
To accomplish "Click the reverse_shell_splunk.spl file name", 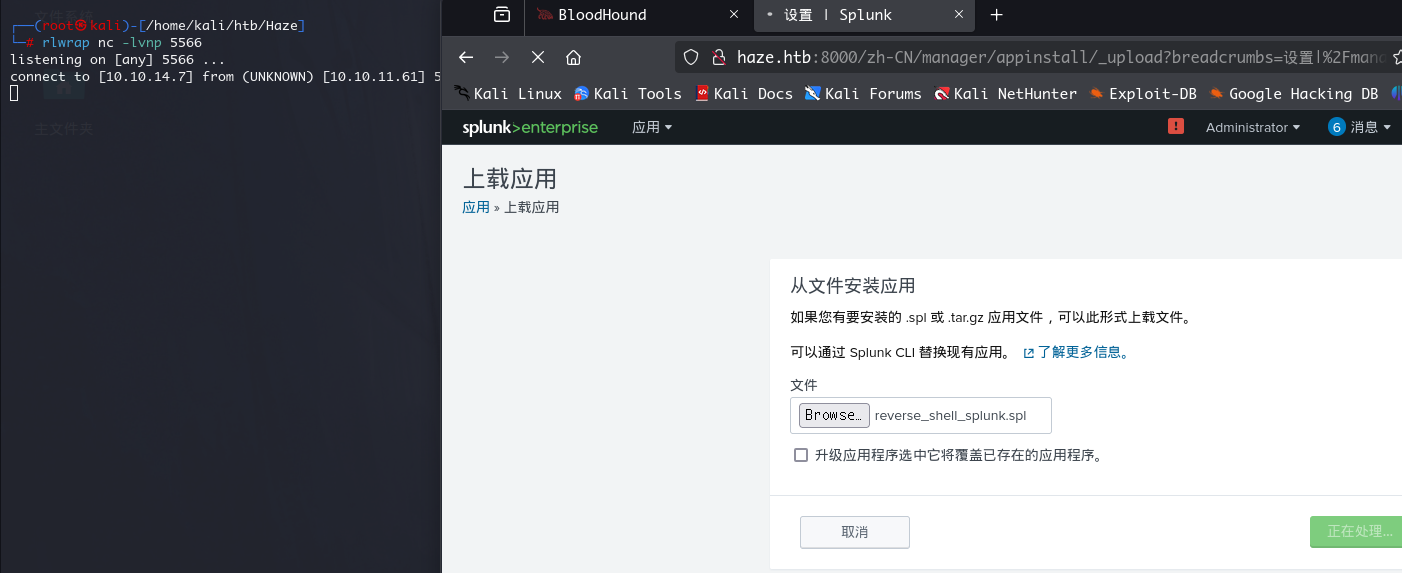I will 950,416.
